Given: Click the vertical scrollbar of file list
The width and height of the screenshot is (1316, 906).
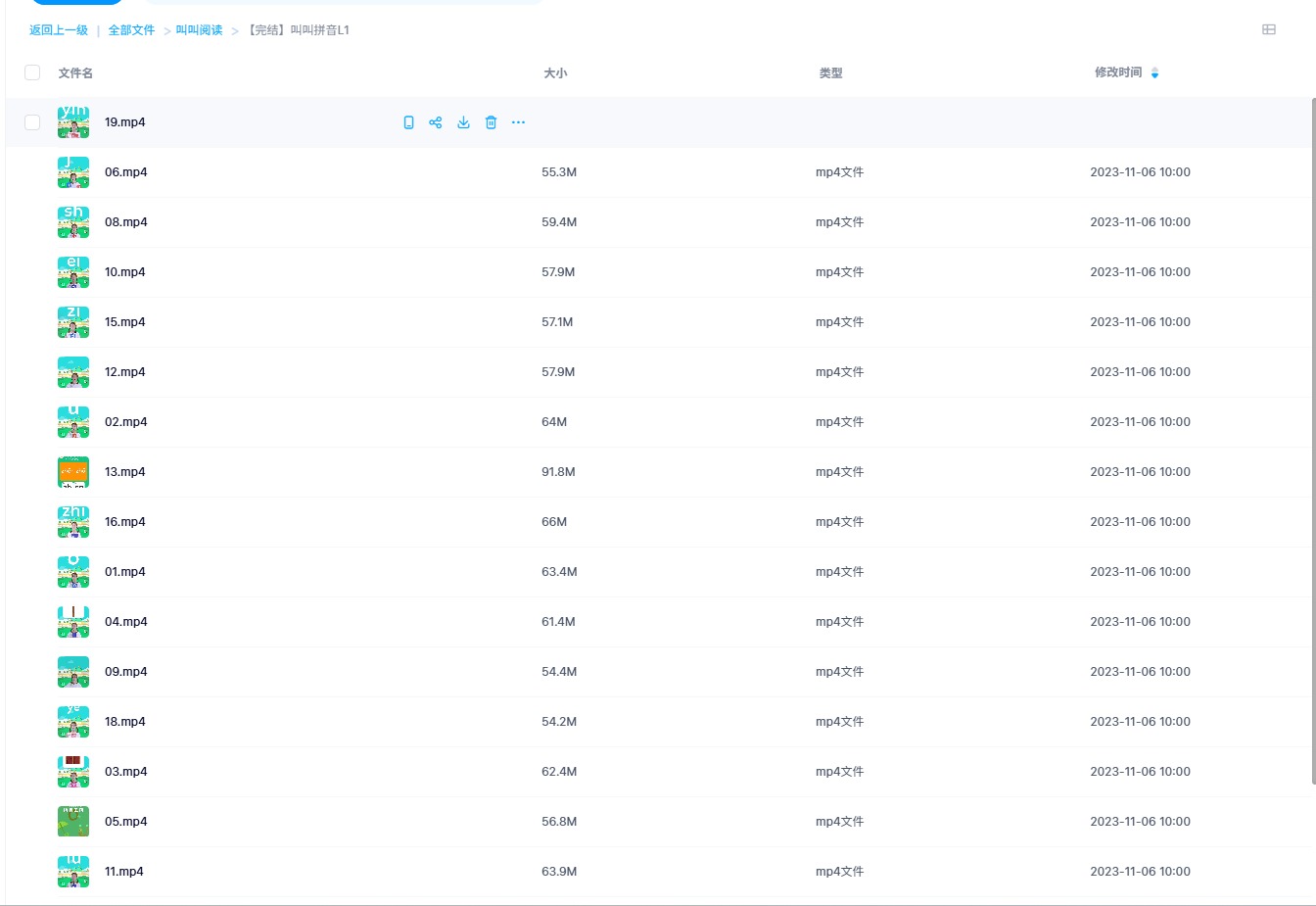Looking at the screenshot, I should (x=1312, y=441).
